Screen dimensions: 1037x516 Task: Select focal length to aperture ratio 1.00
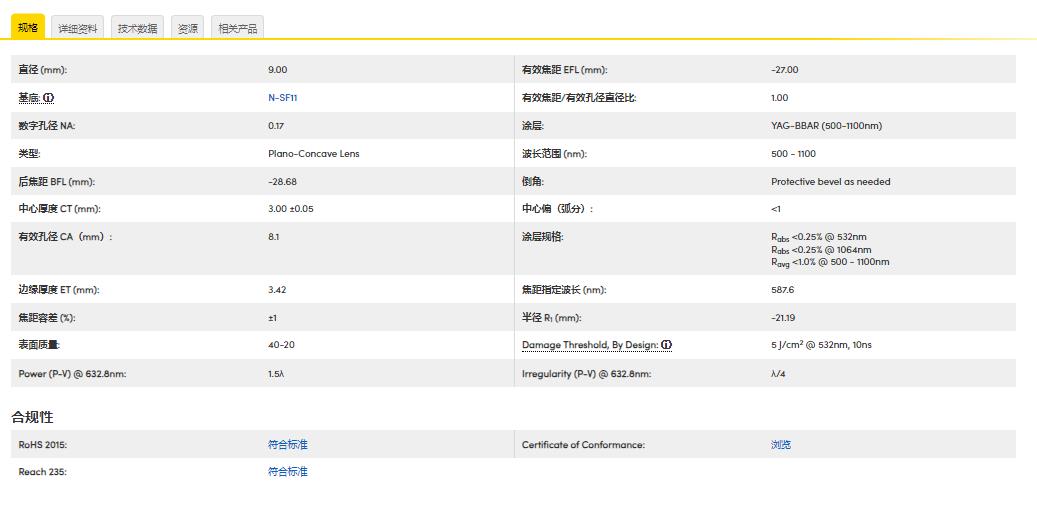[780, 98]
